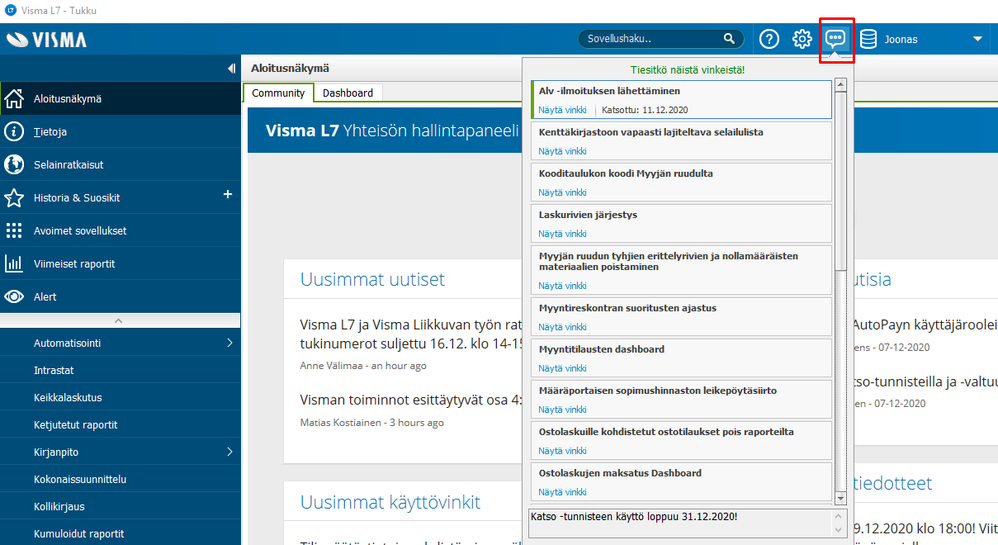Viewport: 998px width, 545px height.
Task: Click the eye icon for Alert
Action: 14,297
